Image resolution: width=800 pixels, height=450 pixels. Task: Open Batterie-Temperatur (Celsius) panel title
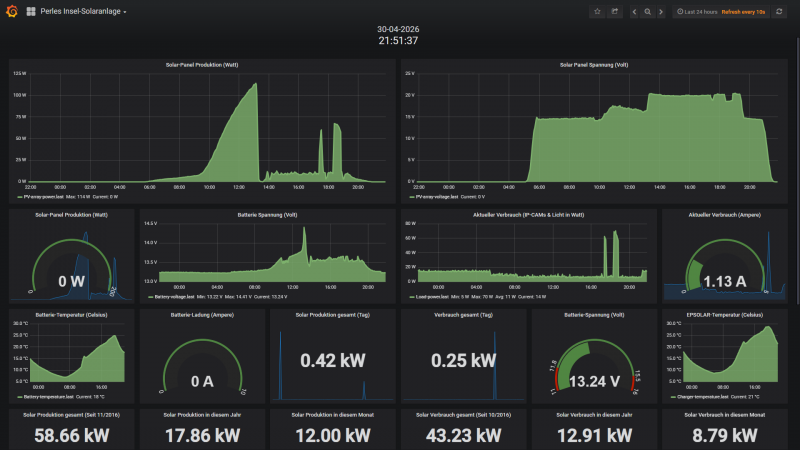point(71,315)
